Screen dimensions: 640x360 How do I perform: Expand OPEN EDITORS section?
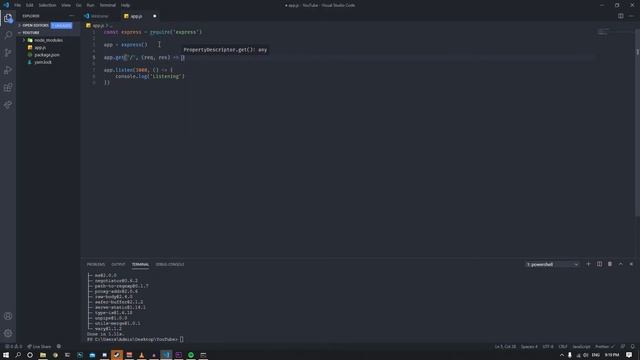point(35,25)
